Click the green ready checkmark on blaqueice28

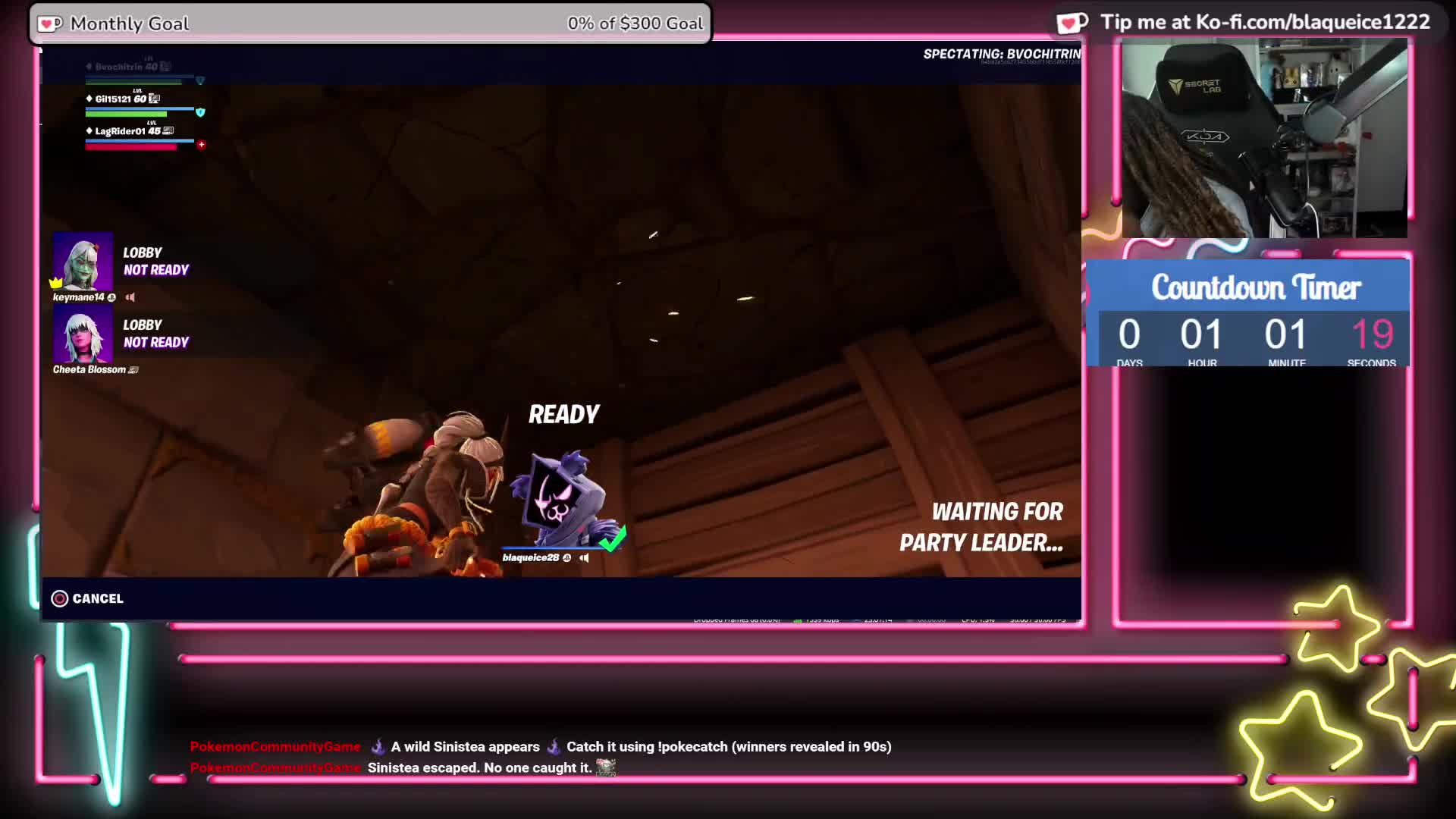pyautogui.click(x=612, y=538)
